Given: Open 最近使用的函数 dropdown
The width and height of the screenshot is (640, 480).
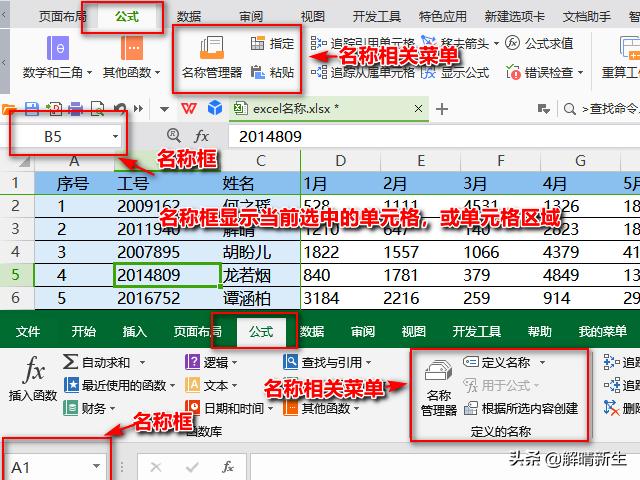Looking at the screenshot, I should 172,385.
